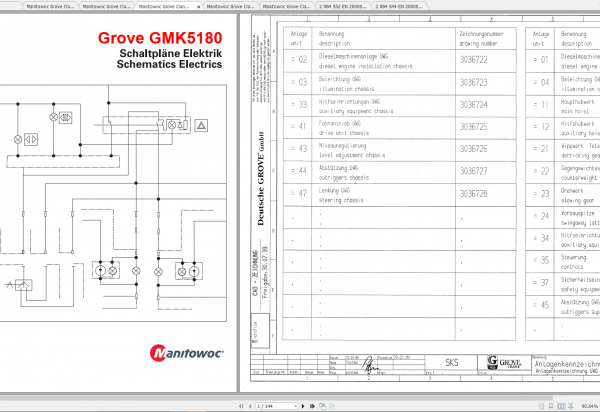The height and width of the screenshot is (412, 600).
Task: Click unit code = 47
Action: tap(298, 194)
